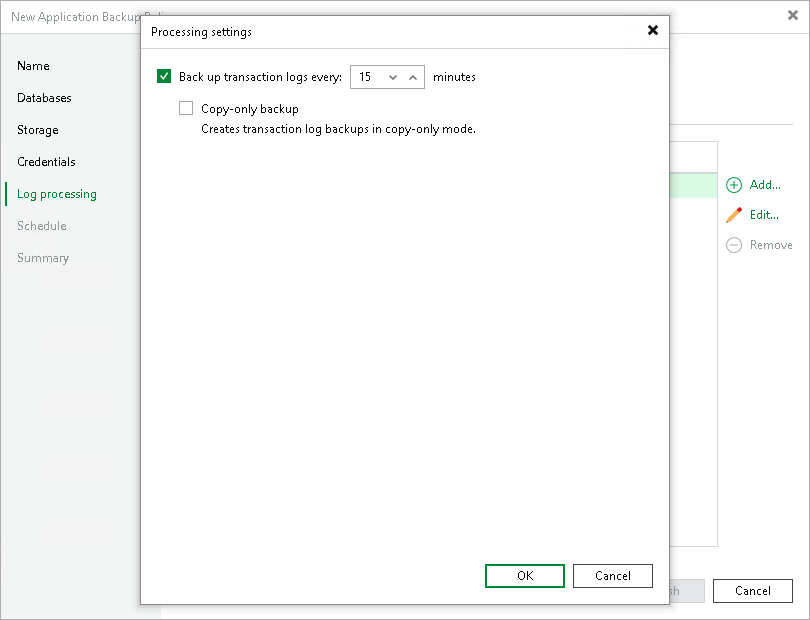Increase minutes using the up arrow
This screenshot has height=620, width=810.
pyautogui.click(x=413, y=76)
